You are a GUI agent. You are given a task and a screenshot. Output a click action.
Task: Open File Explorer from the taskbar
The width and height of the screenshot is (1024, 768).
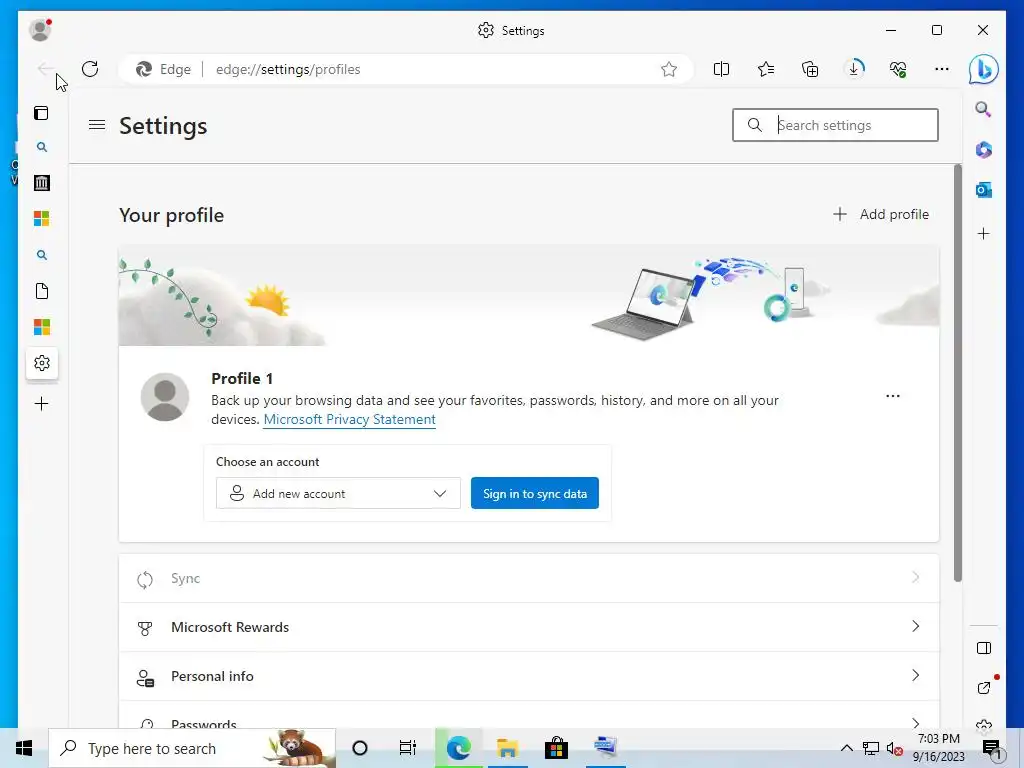pyautogui.click(x=507, y=748)
